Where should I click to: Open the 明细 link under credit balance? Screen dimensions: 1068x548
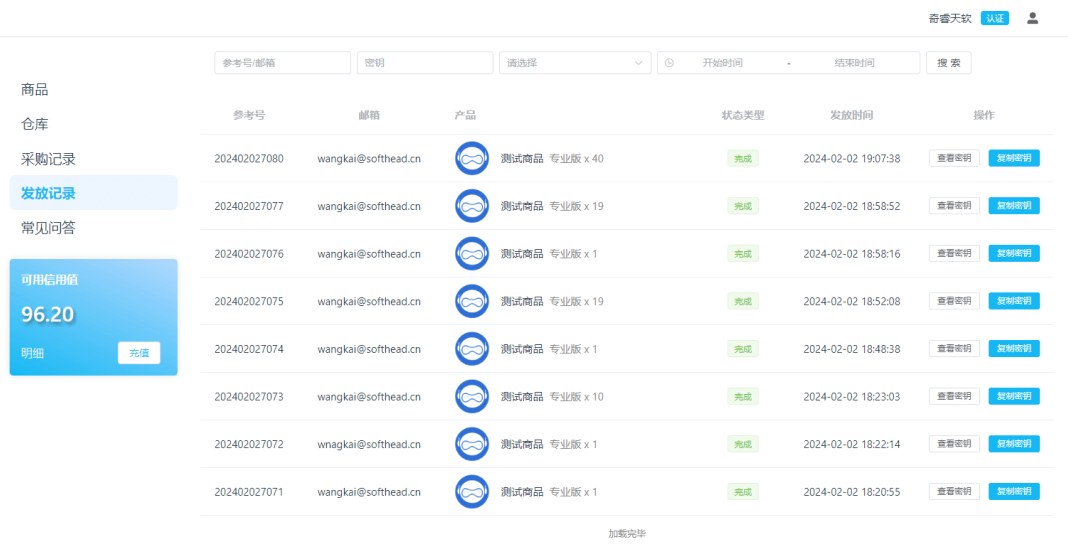click(32, 353)
